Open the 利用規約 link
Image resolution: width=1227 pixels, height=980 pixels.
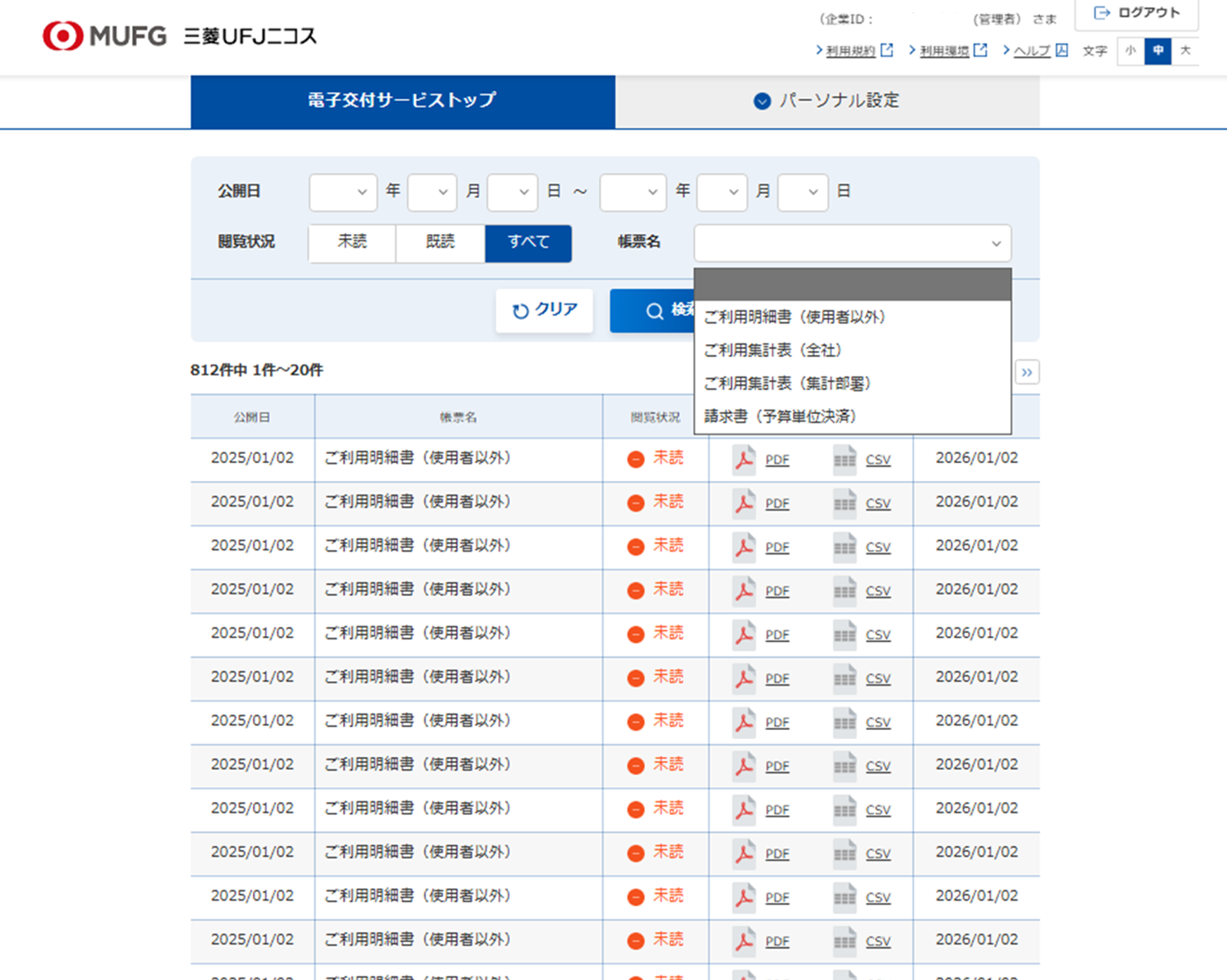(x=850, y=51)
